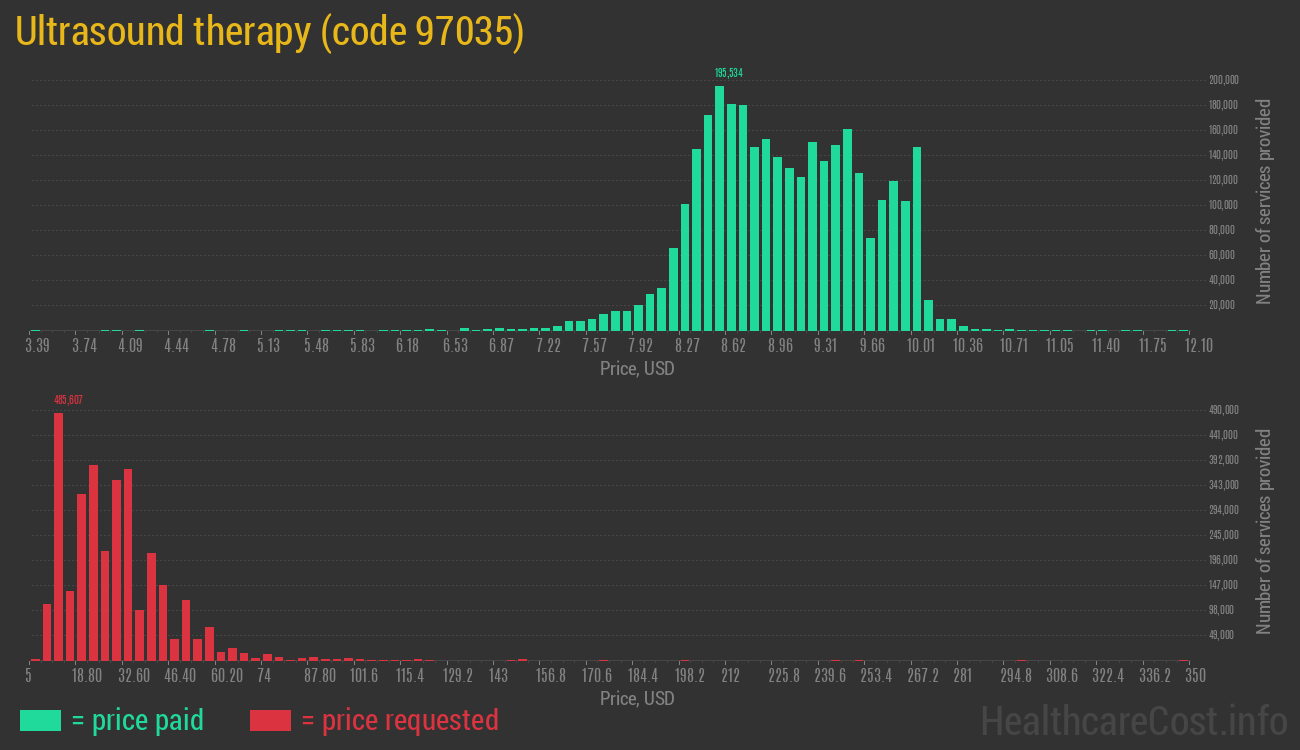
Task: Click the 485,607 peak value label
Action: click(68, 400)
